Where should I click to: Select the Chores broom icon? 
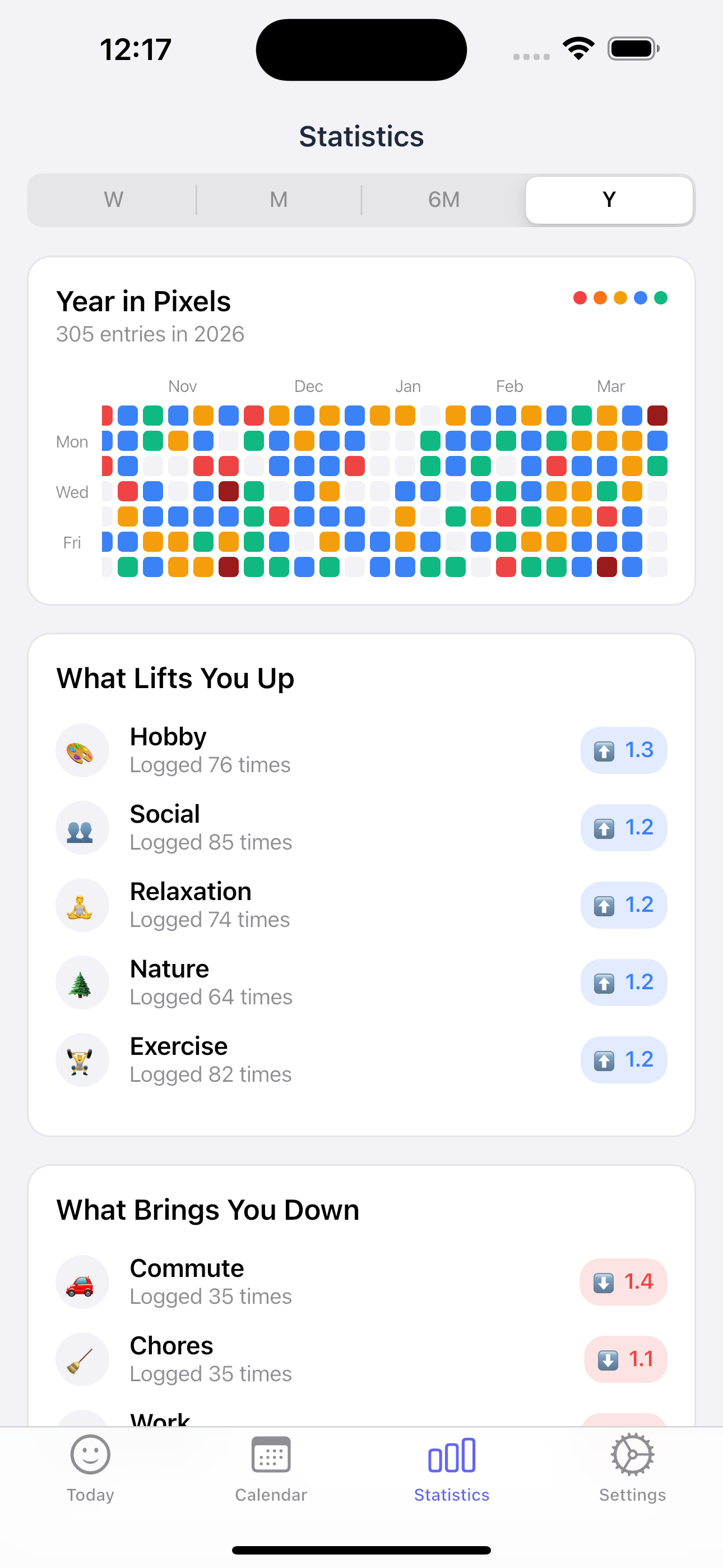tap(82, 1359)
